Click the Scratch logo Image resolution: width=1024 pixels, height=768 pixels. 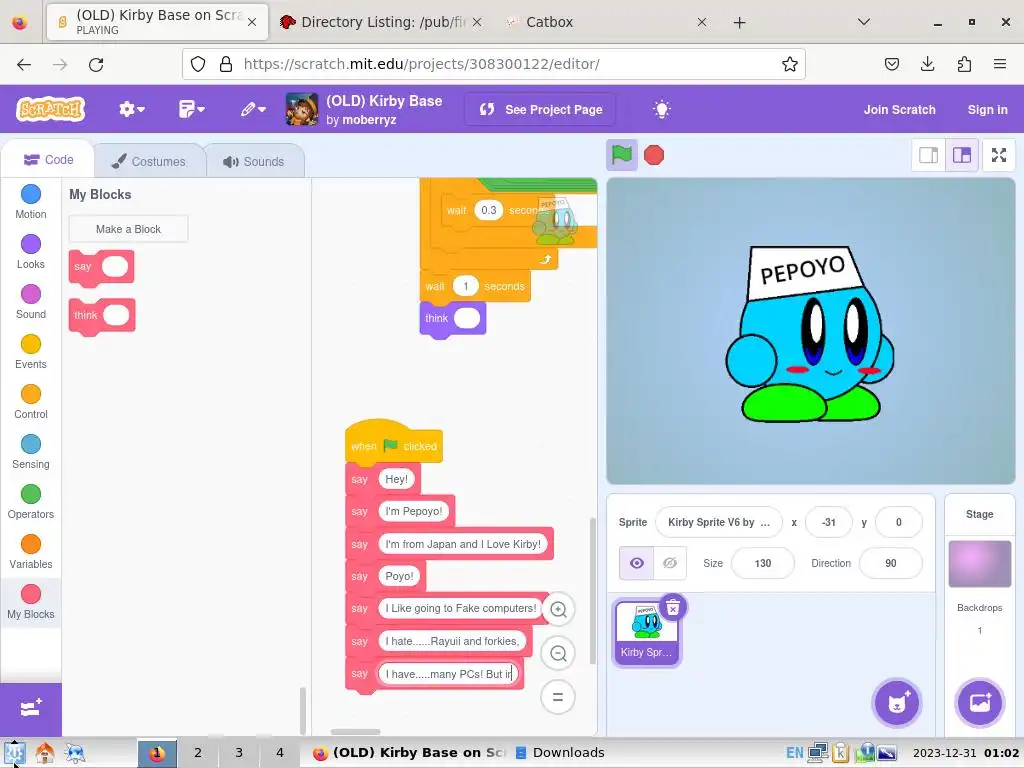click(x=51, y=109)
